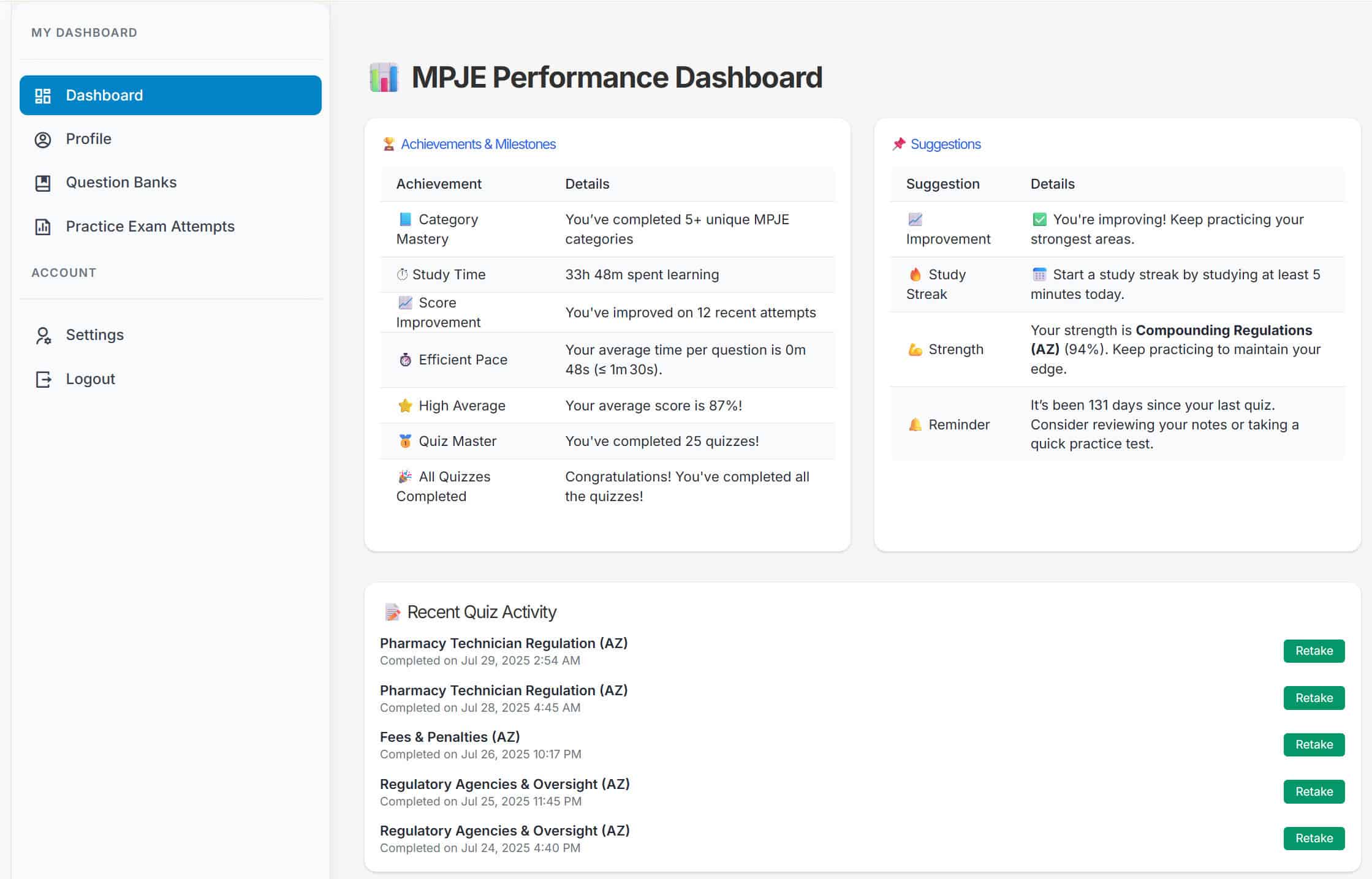Retake the Jul 24 Regulatory Agencies quiz
This screenshot has width=1372, height=879.
point(1313,839)
